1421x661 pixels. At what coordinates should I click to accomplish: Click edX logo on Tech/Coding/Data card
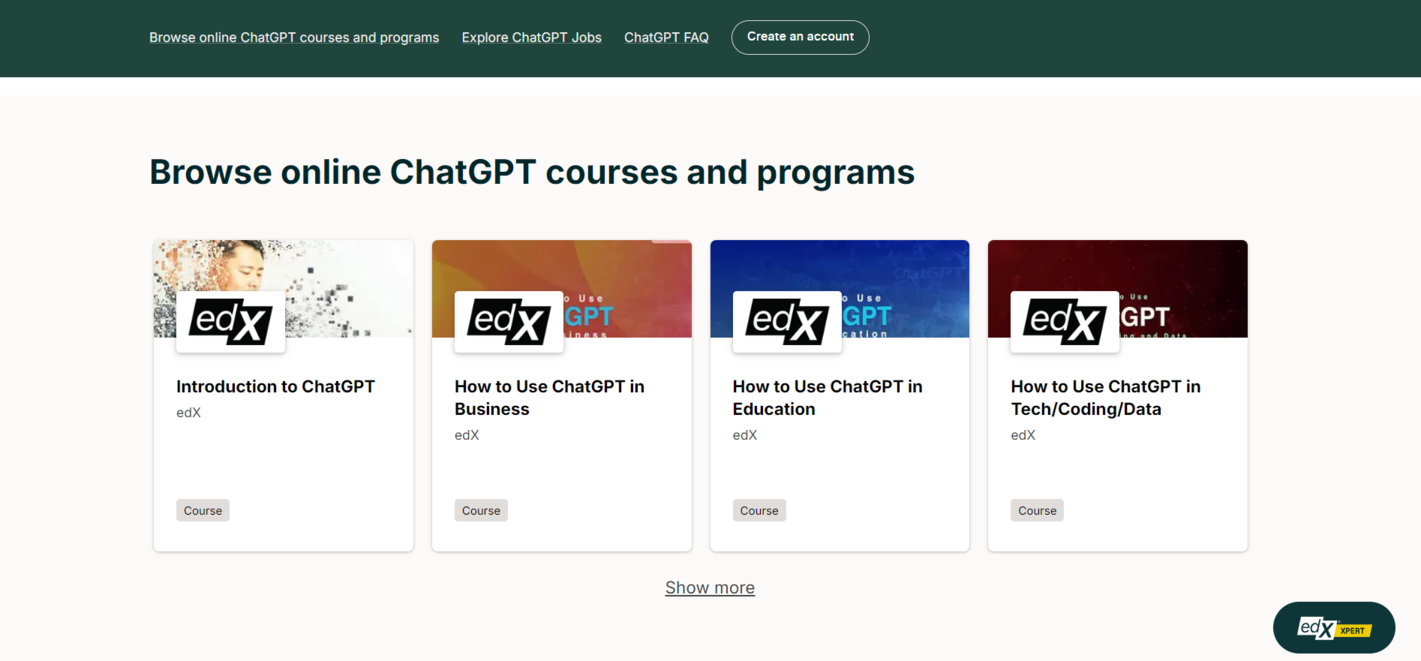click(x=1065, y=322)
